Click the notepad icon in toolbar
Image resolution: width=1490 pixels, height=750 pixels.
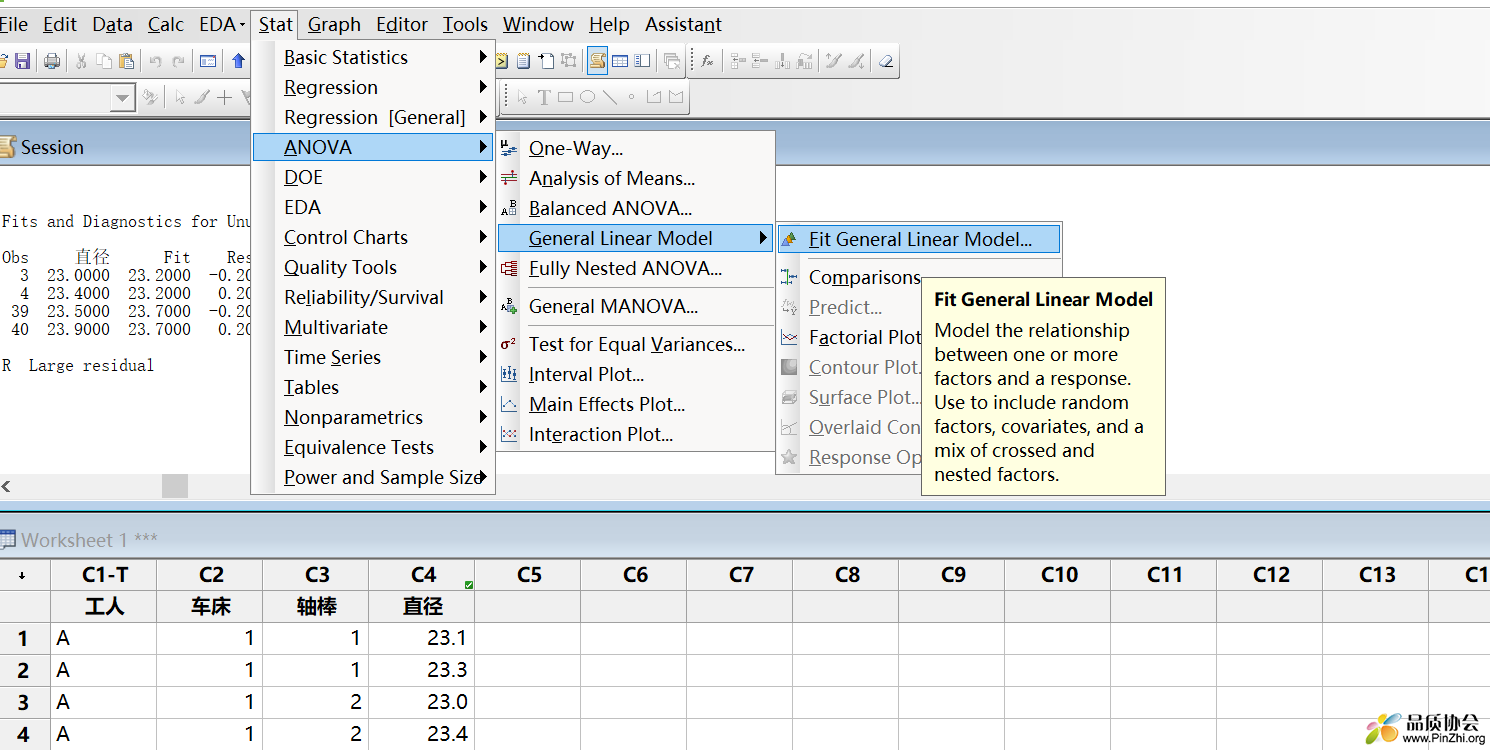point(523,61)
